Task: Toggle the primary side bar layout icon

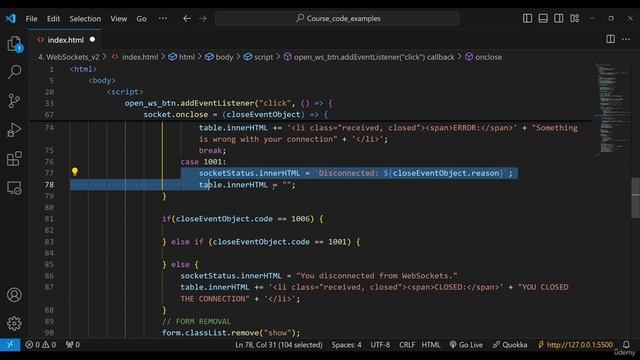Action: pyautogui.click(x=527, y=18)
